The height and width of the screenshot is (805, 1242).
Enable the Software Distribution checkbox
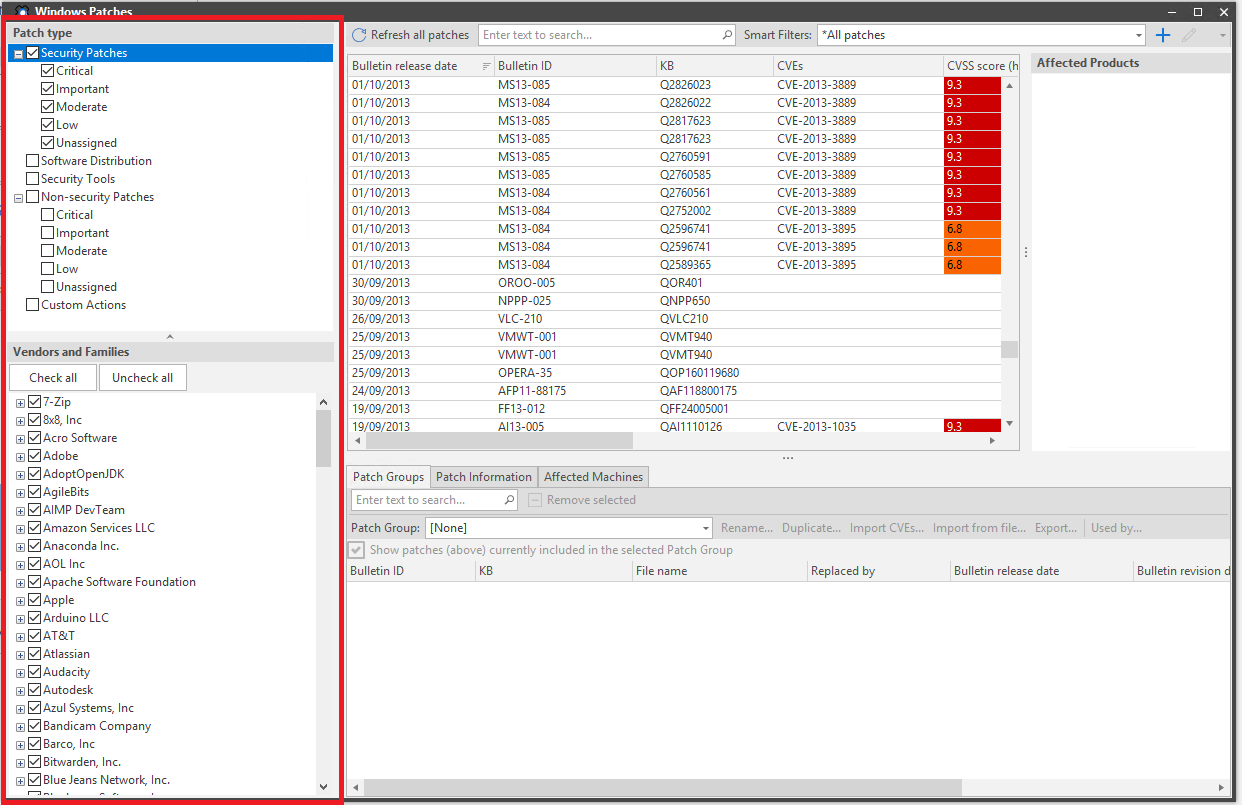tap(33, 161)
